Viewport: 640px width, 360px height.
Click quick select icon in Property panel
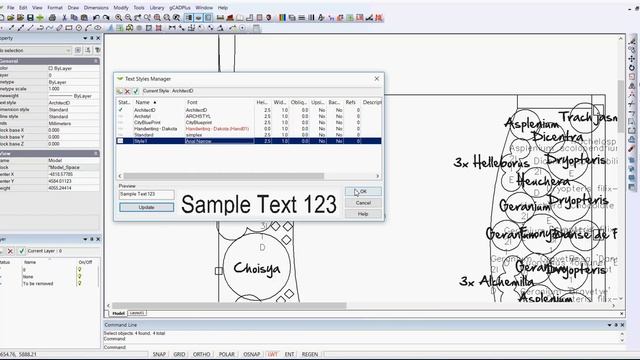tap(98, 50)
